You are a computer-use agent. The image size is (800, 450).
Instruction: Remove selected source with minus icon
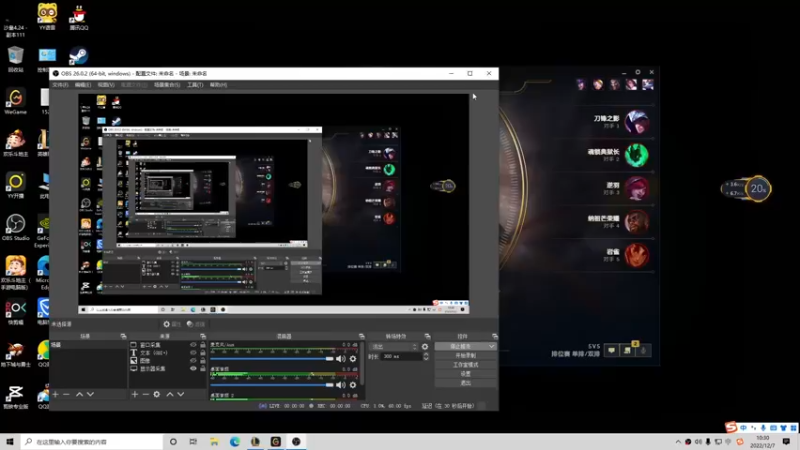point(145,394)
